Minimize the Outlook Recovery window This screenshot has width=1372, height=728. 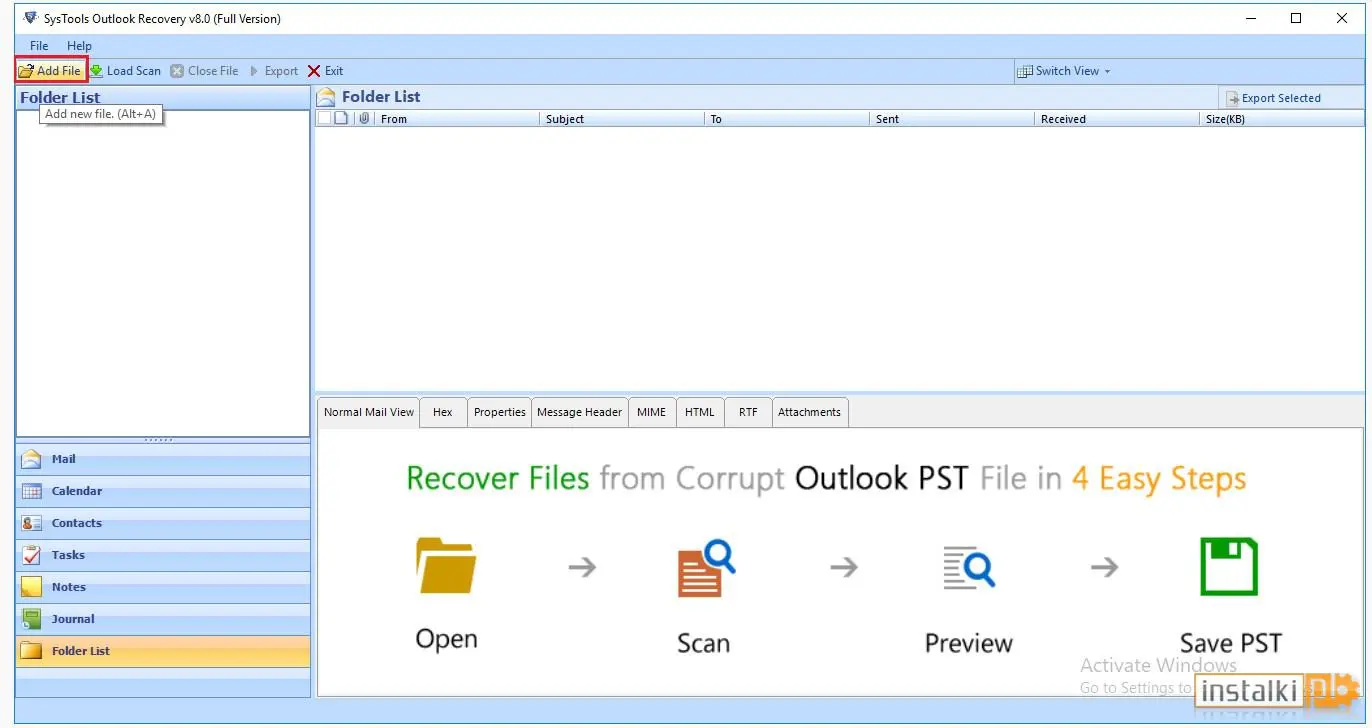1250,18
